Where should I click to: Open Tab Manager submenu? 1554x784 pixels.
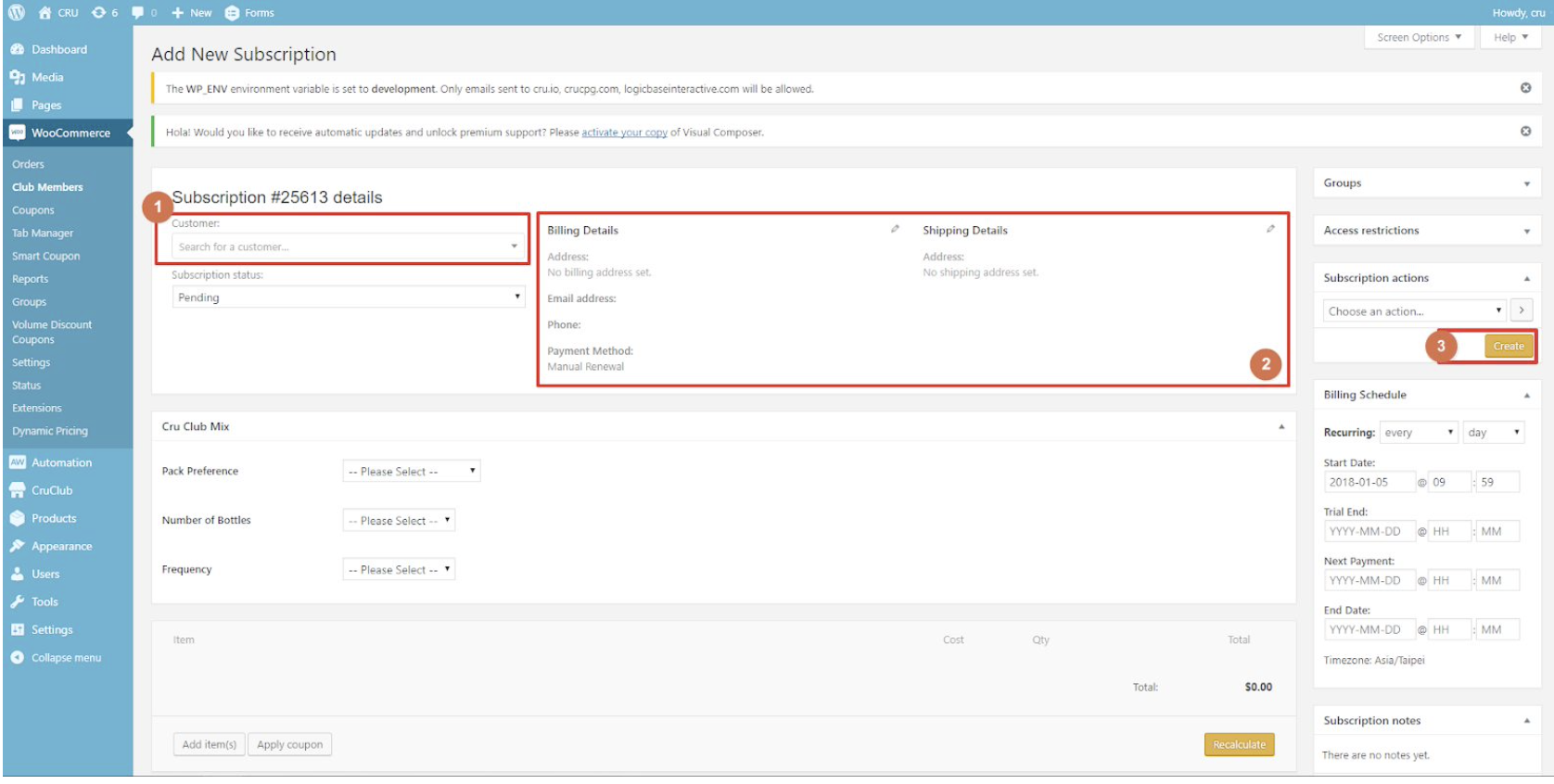click(x=43, y=234)
